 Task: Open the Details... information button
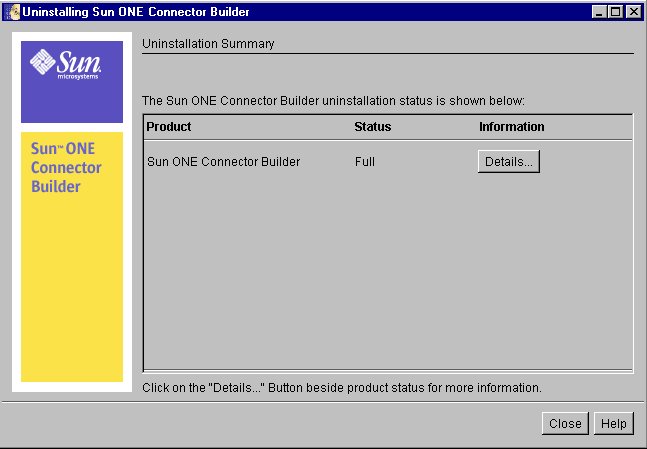coord(509,161)
